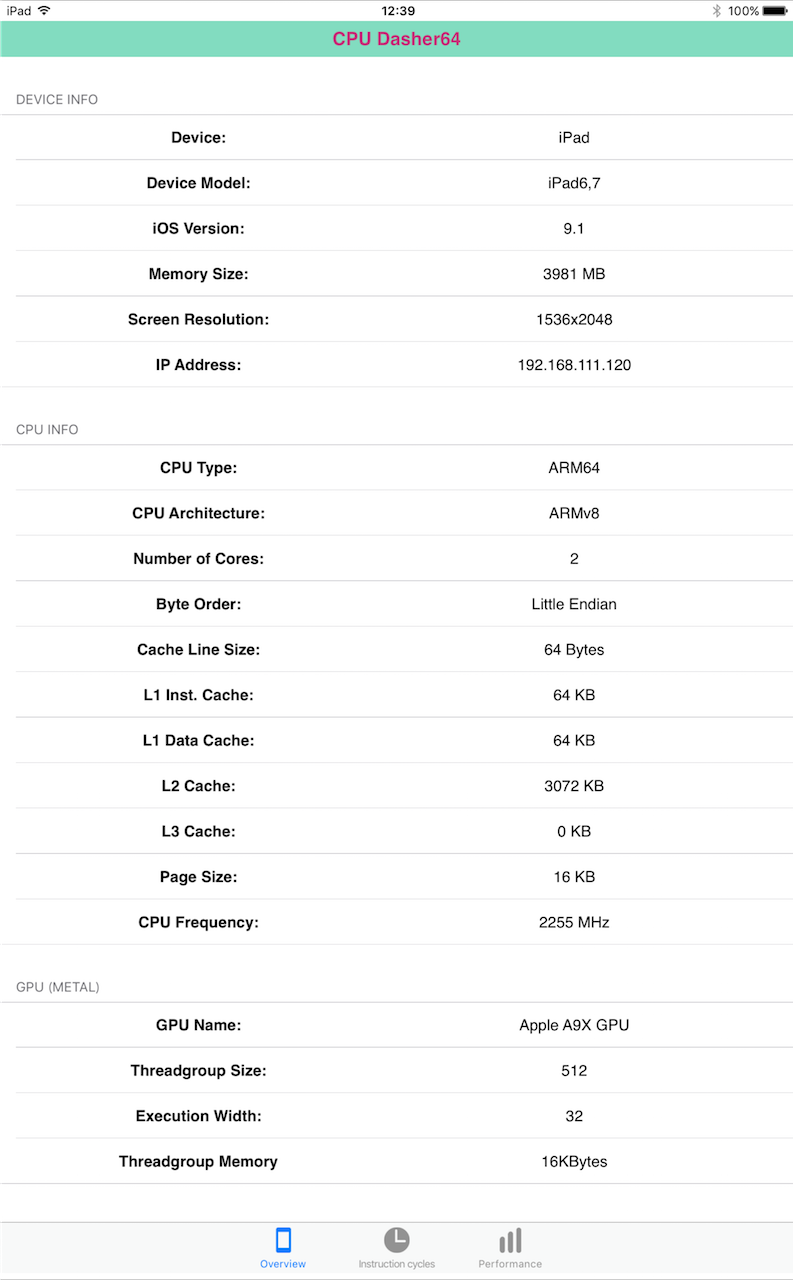Tap the CPU Dasher64 title
Viewport: 793px width, 1280px height.
point(397,40)
